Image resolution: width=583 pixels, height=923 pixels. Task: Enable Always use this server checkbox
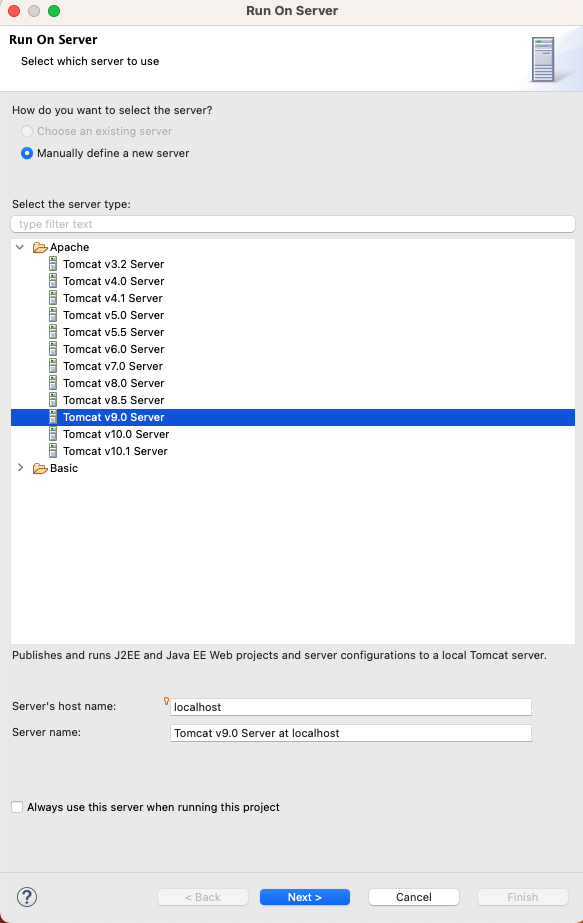(x=17, y=807)
